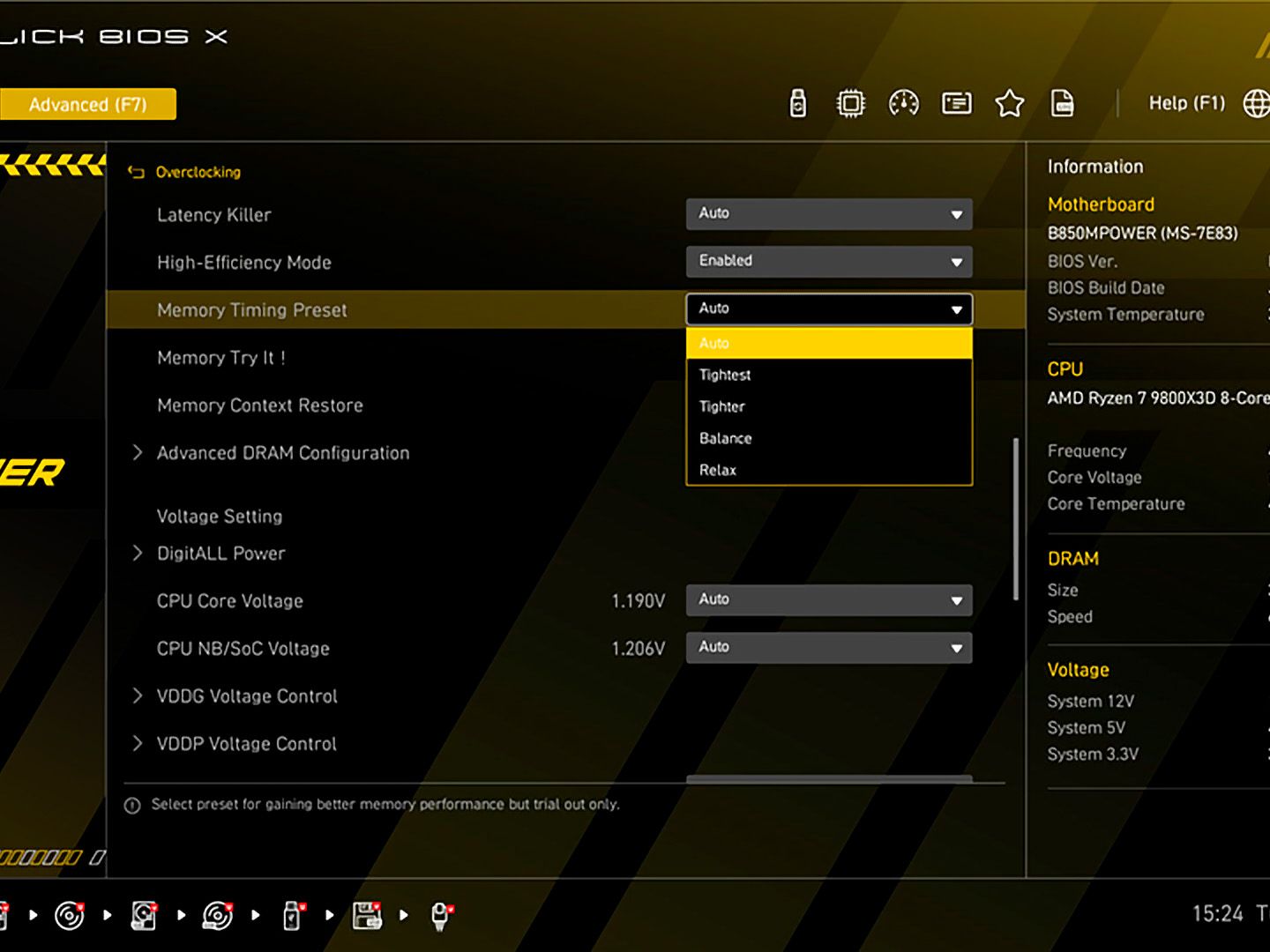Open the favorites star icon

[1010, 104]
